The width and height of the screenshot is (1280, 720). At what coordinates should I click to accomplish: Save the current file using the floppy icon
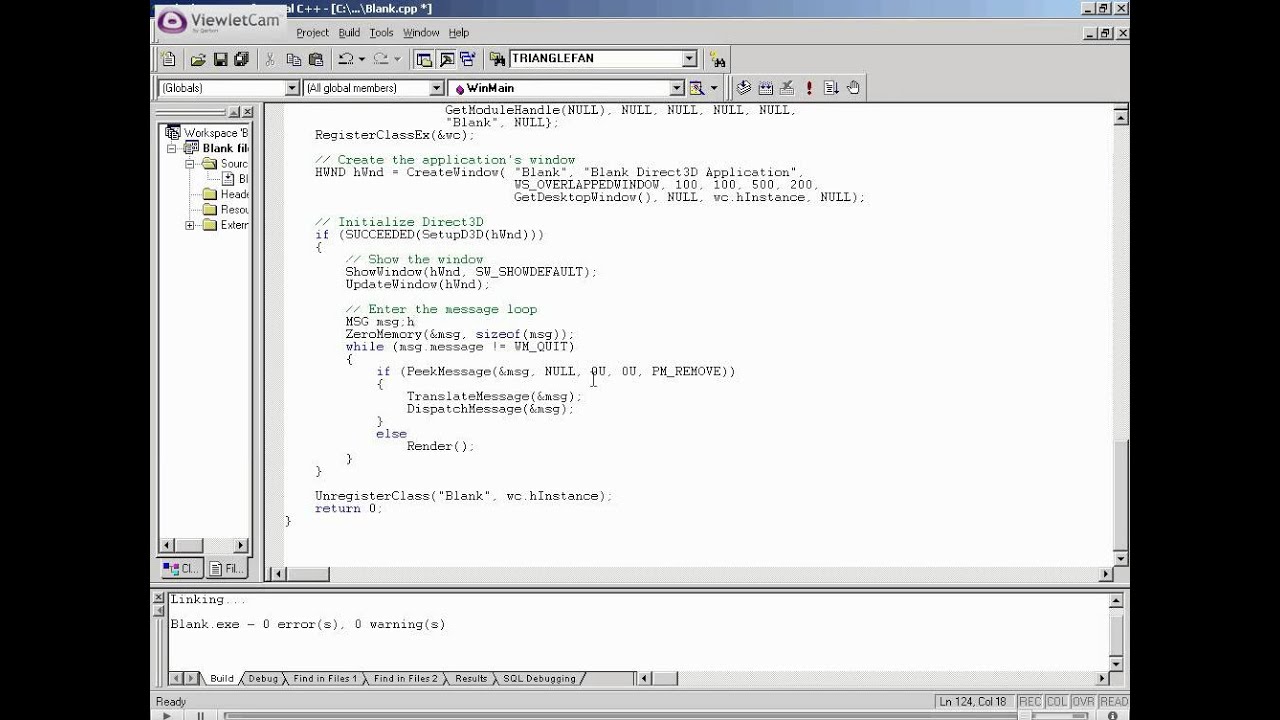[220, 59]
